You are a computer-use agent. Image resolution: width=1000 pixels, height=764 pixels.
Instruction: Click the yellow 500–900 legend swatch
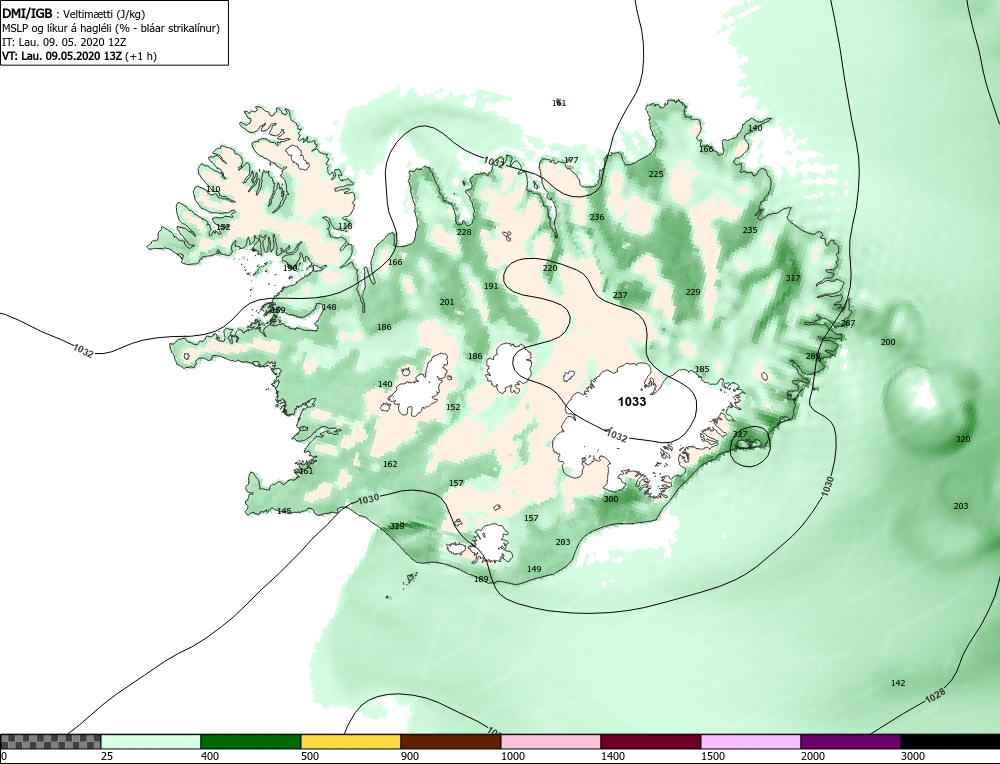[x=351, y=742]
